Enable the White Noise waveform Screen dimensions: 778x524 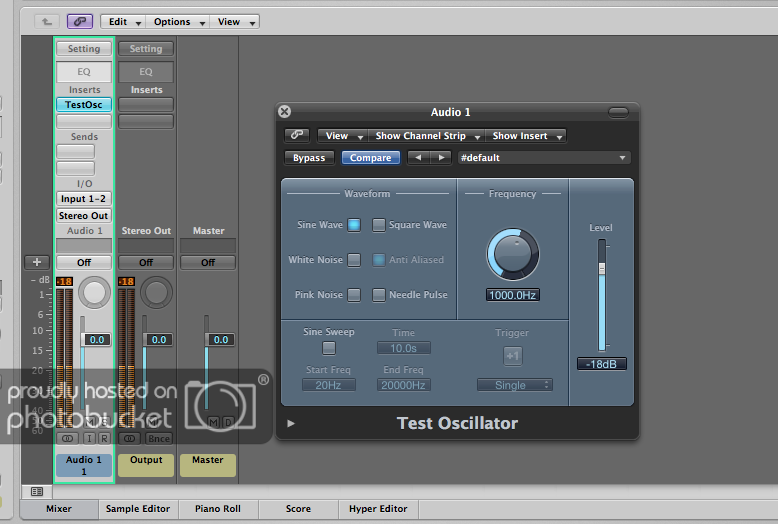[354, 260]
